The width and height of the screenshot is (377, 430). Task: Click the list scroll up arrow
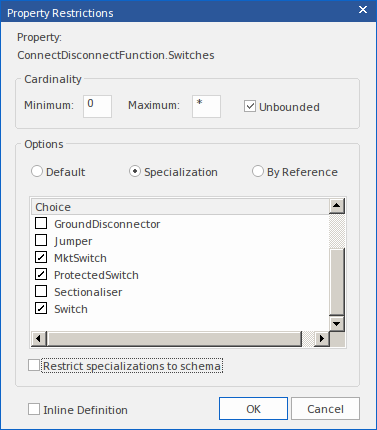click(337, 206)
